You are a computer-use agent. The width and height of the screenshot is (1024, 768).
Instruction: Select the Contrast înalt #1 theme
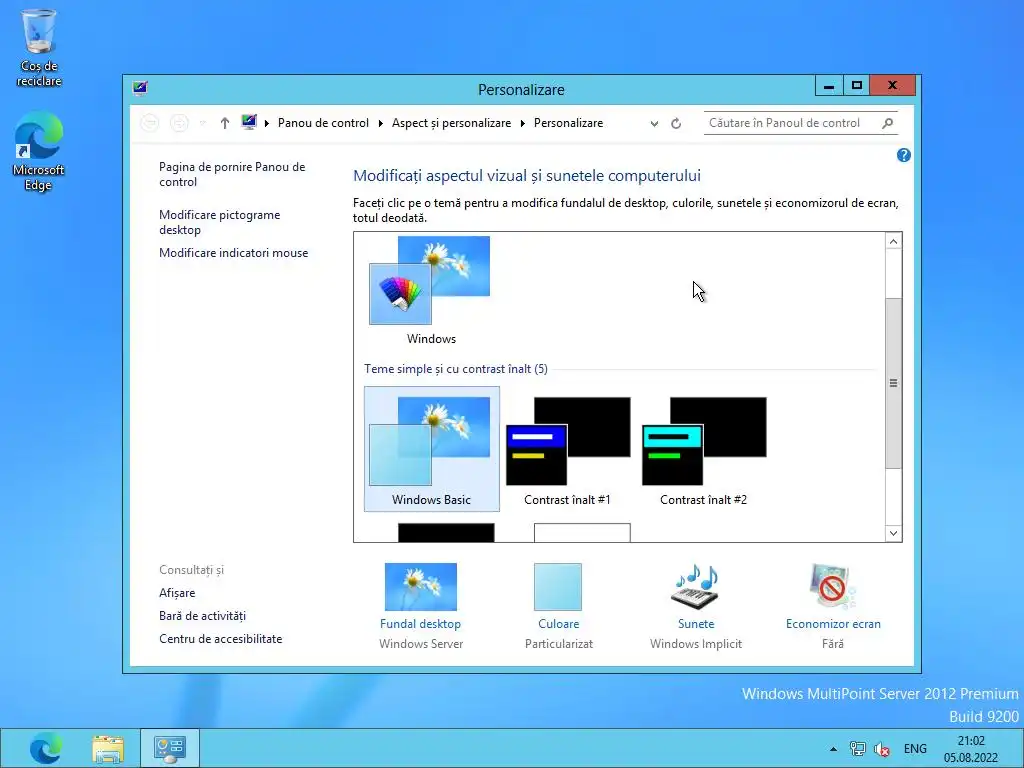[x=568, y=451]
